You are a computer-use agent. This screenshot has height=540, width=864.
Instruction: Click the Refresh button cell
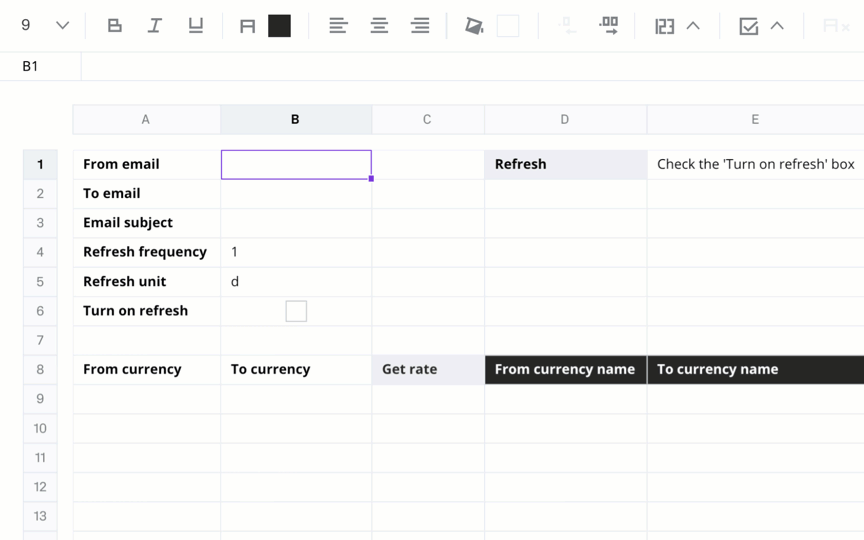click(566, 164)
